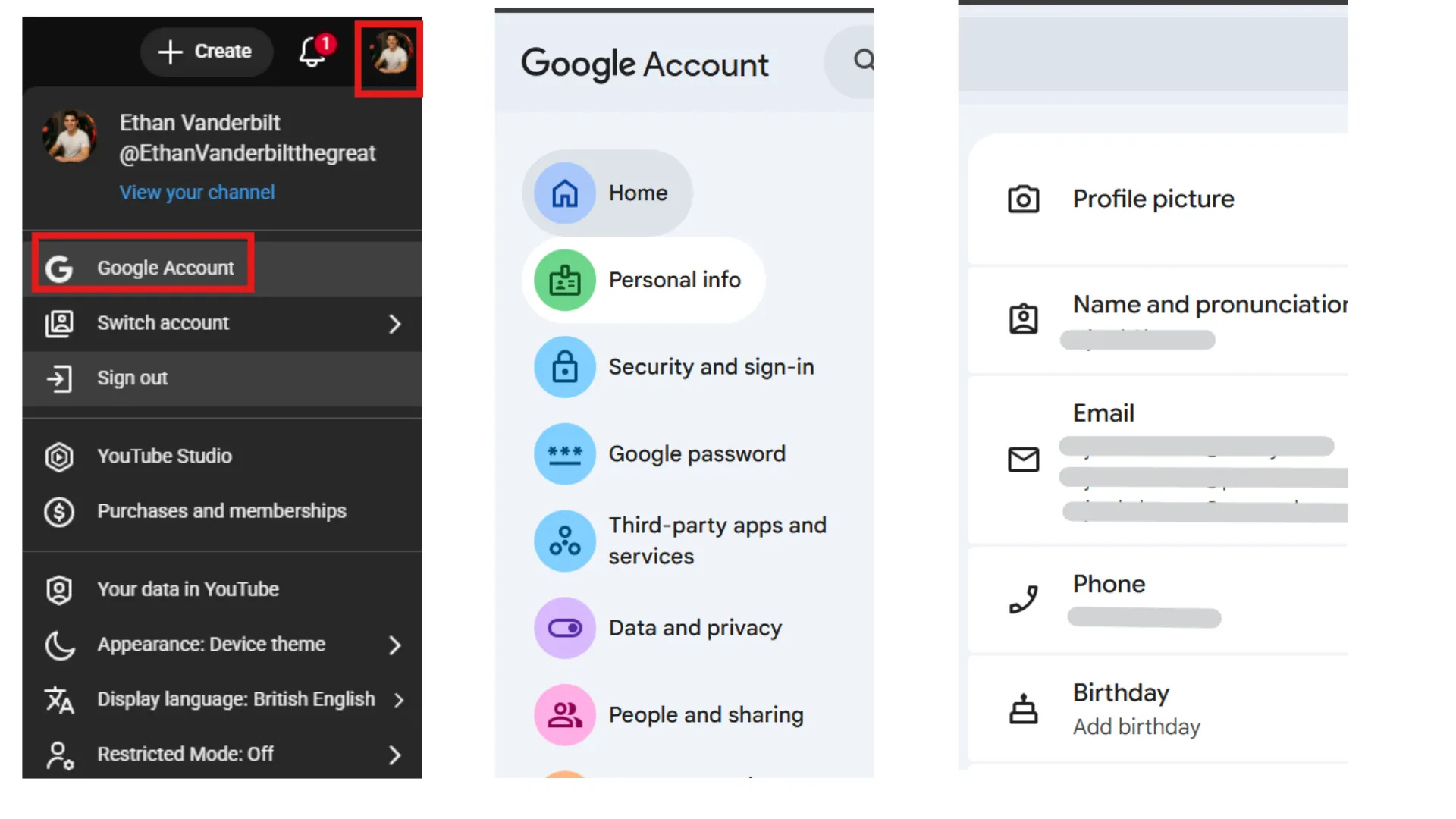Expand the Restricted Mode: Off chevron
This screenshot has width=1456, height=819.
(x=394, y=755)
